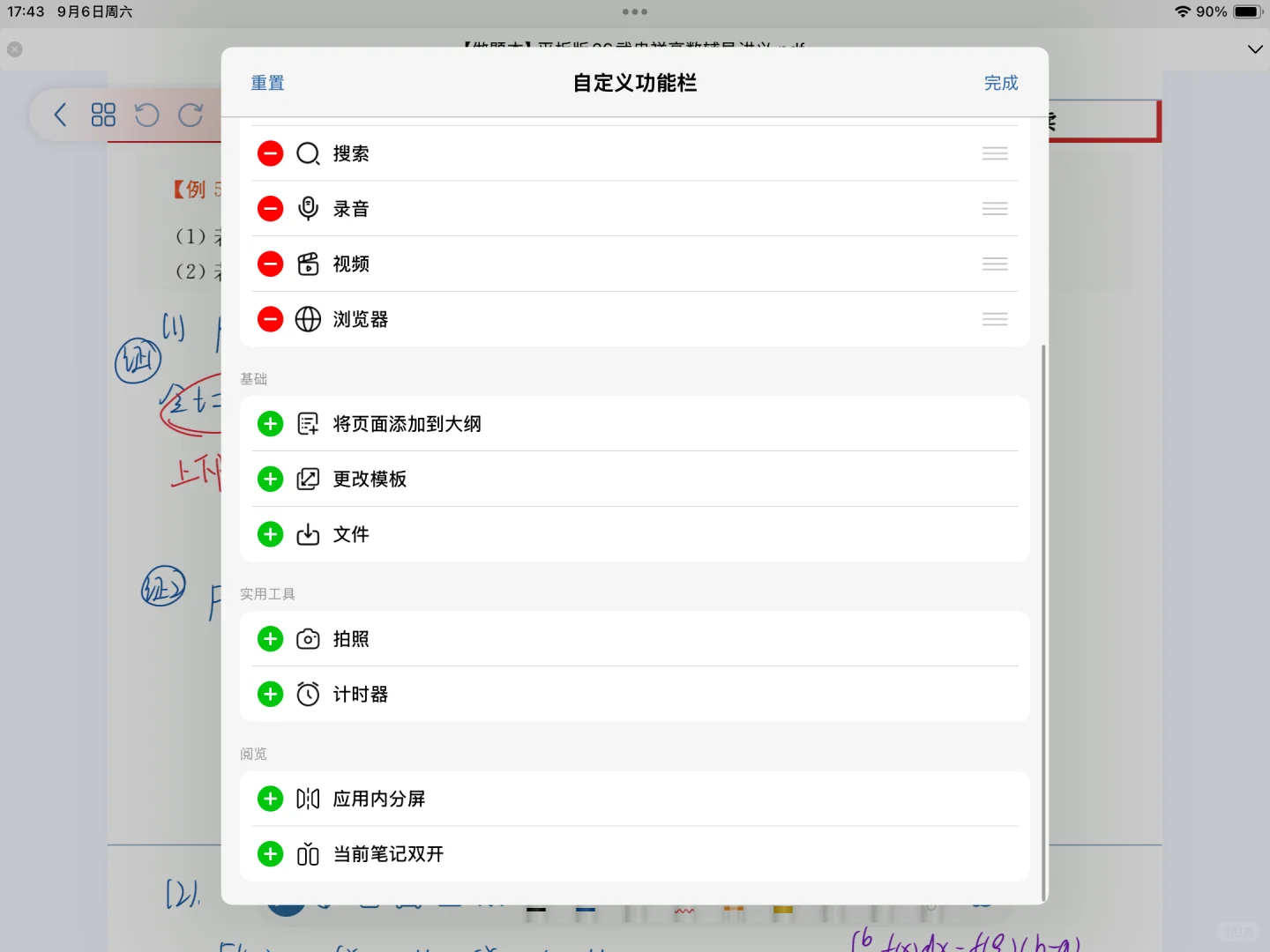Click the template icon next to 更改模板

point(308,479)
